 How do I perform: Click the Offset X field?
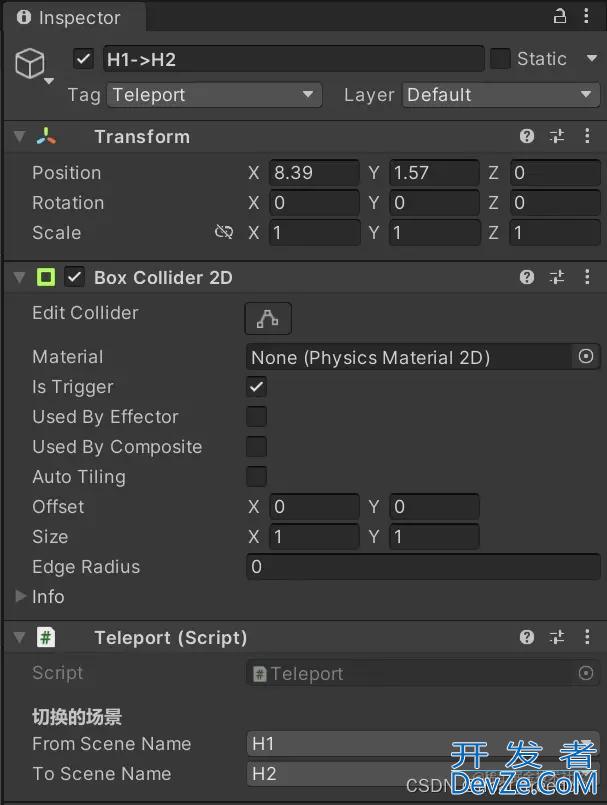[x=314, y=507]
